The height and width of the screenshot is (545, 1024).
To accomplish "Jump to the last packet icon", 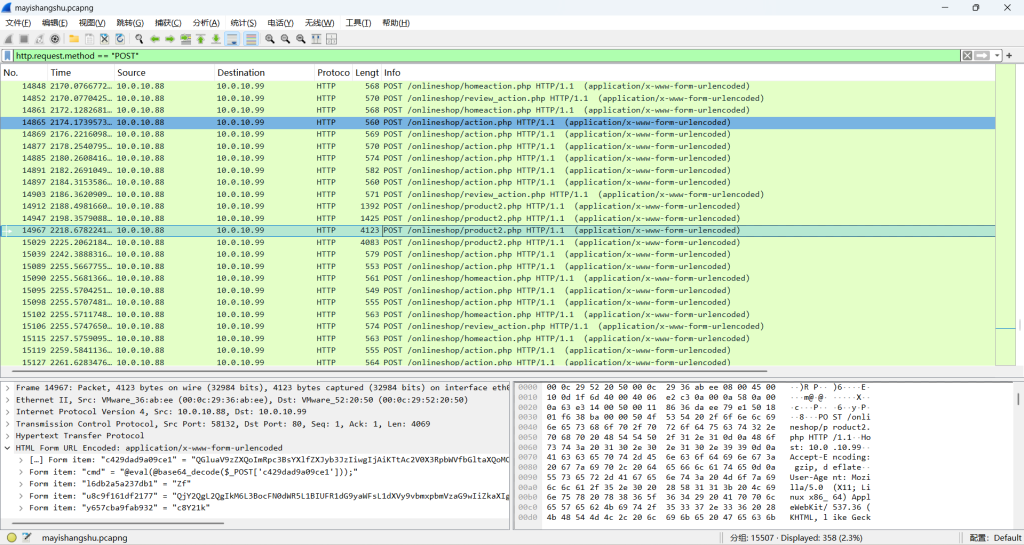I will (x=216, y=39).
